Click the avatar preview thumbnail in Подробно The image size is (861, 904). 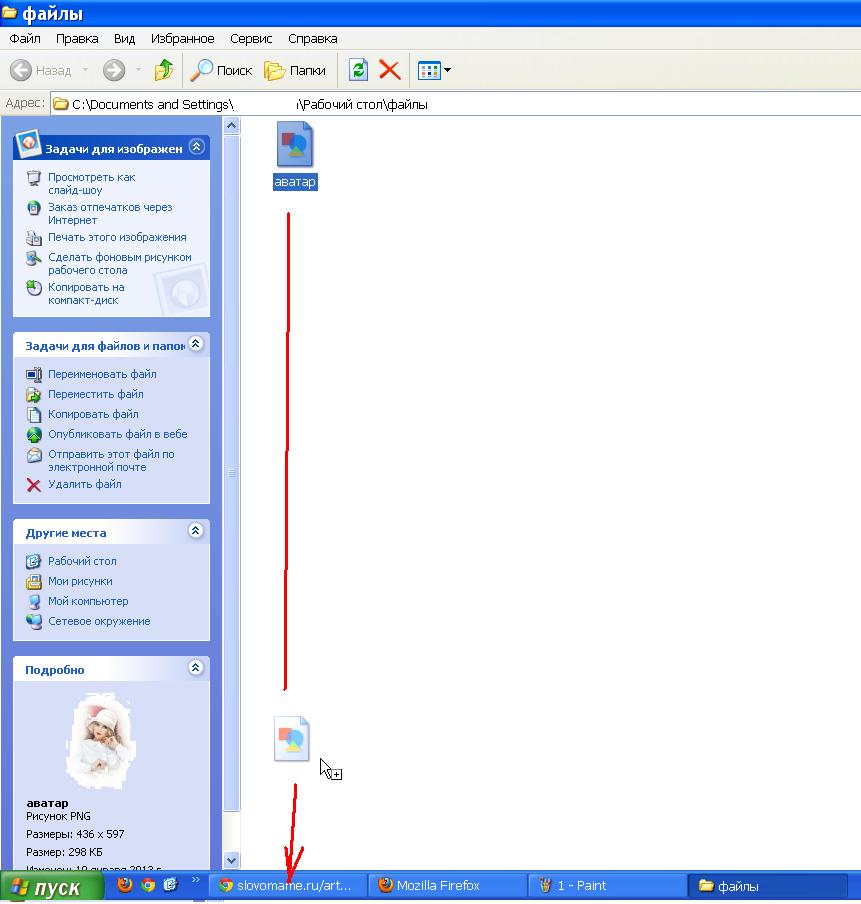[x=101, y=742]
